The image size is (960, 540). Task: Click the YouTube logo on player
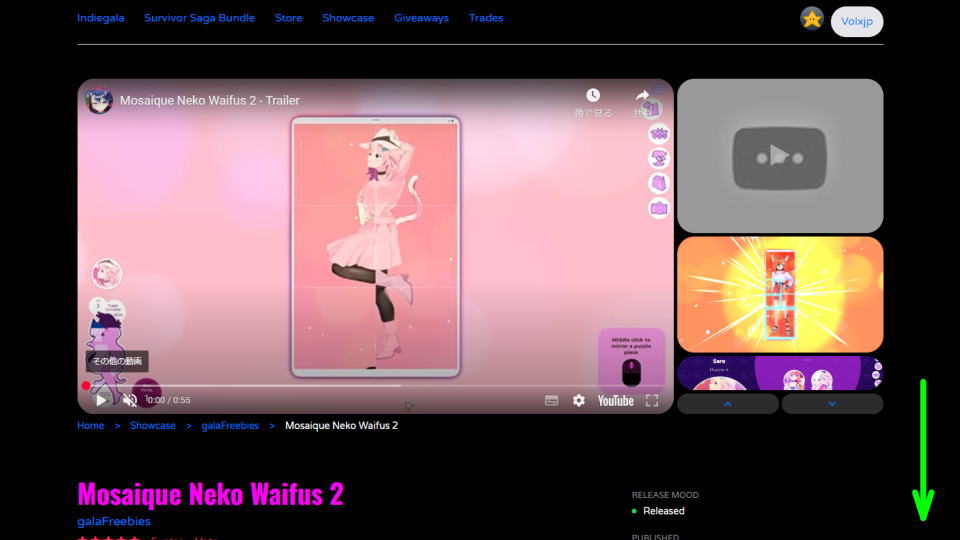(x=615, y=400)
